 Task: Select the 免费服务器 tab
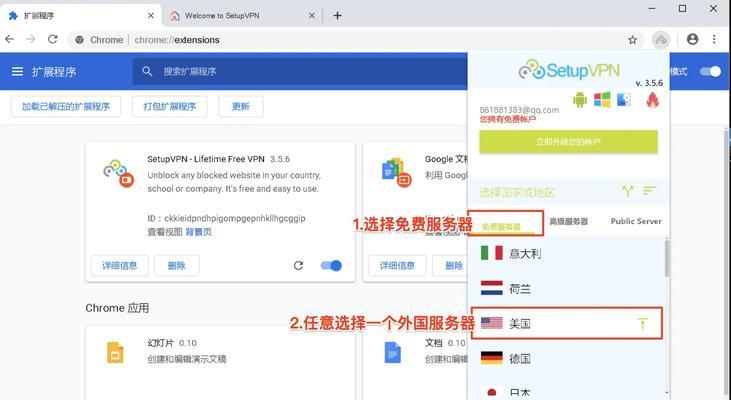(x=501, y=227)
